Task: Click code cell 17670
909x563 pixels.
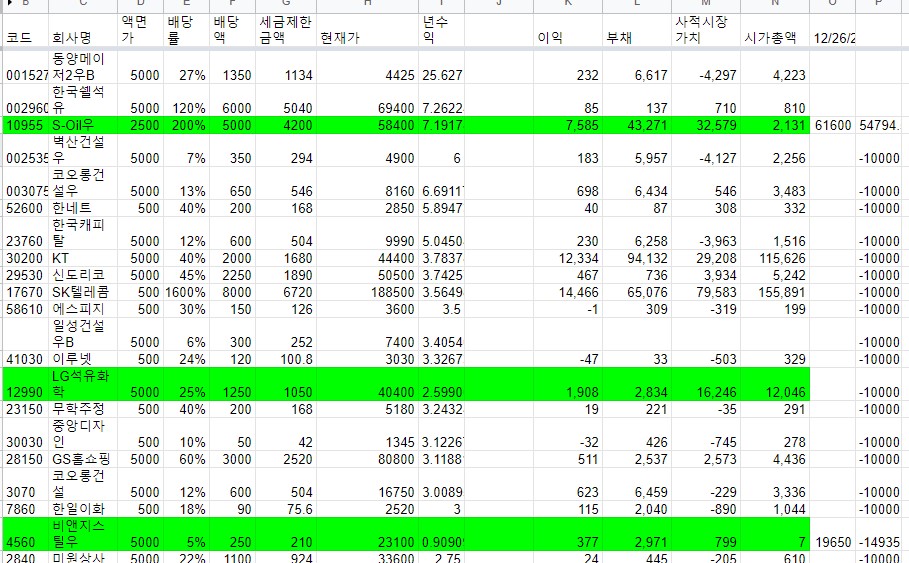Action: click(x=26, y=292)
